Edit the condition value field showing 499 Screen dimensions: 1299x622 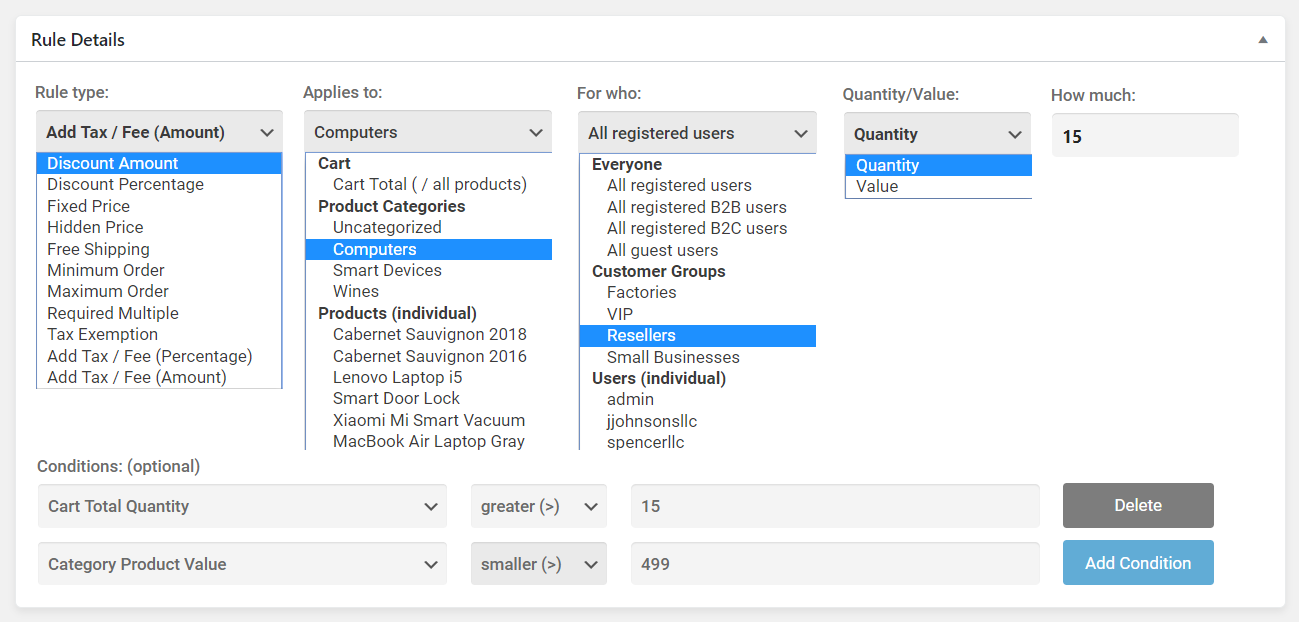835,564
